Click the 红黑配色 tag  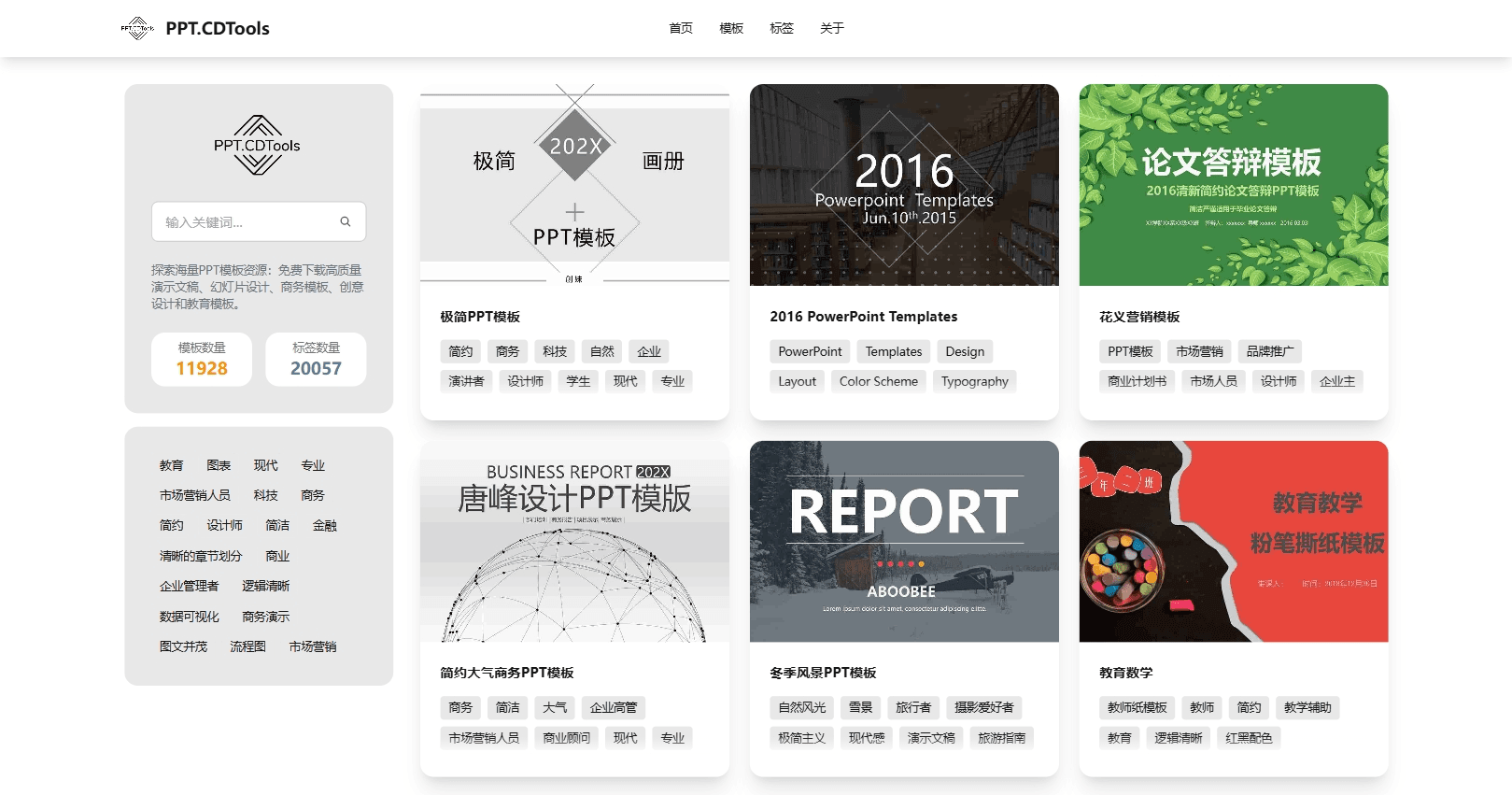pos(1249,738)
